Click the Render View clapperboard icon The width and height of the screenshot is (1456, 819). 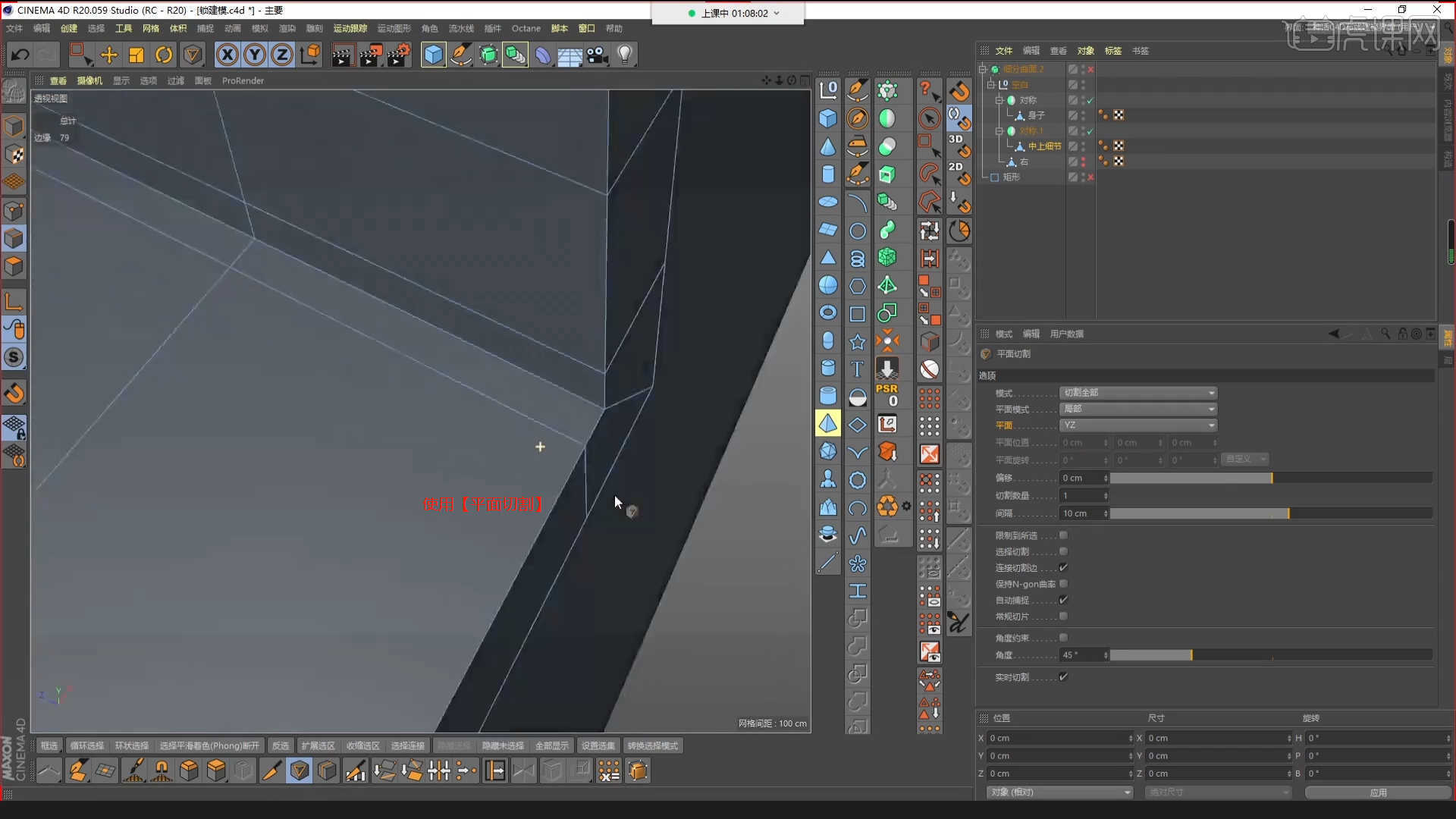[x=342, y=55]
